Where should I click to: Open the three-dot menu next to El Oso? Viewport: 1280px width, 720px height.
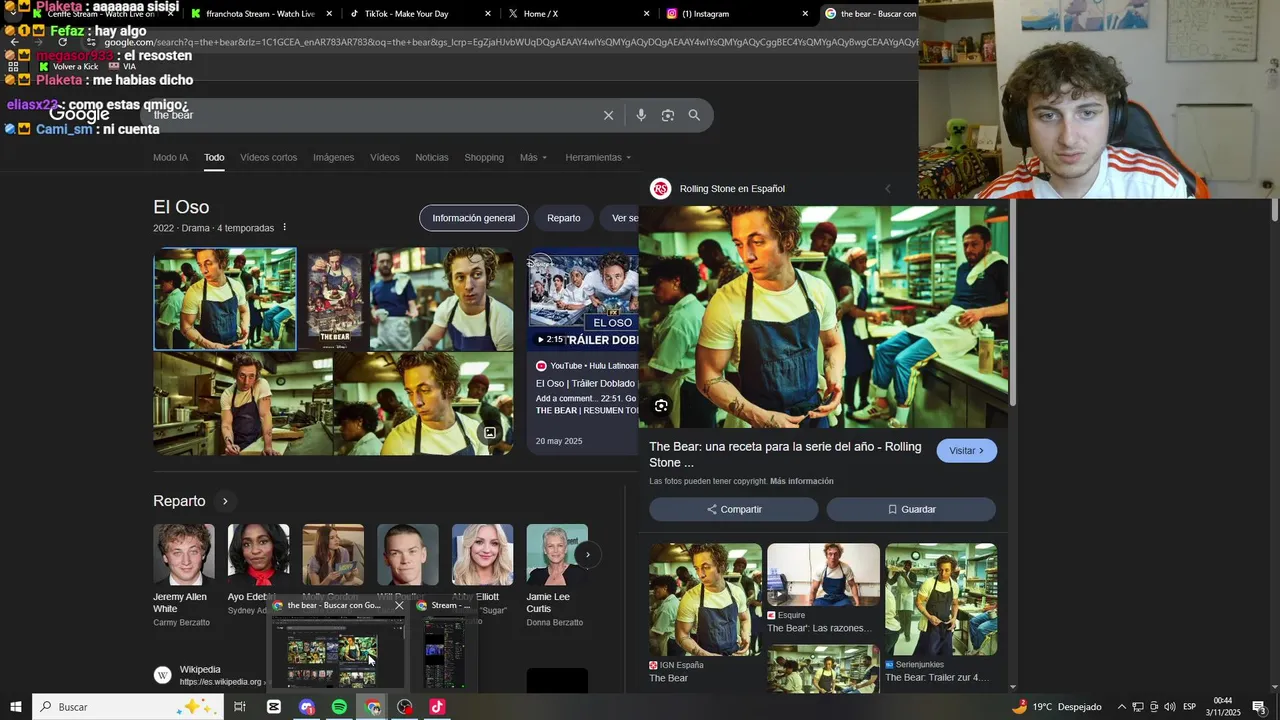click(284, 227)
